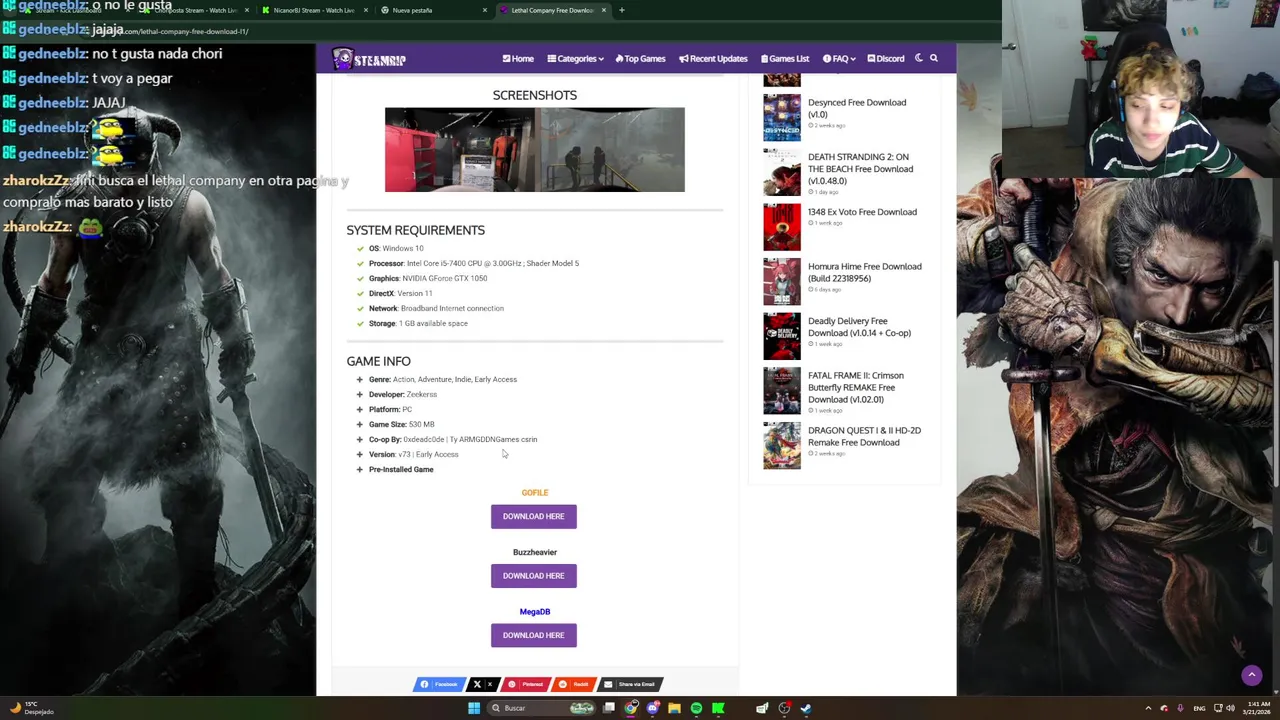The width and height of the screenshot is (1280, 720).
Task: Click Deadly Delivery cover thumbnail
Action: pos(782,336)
